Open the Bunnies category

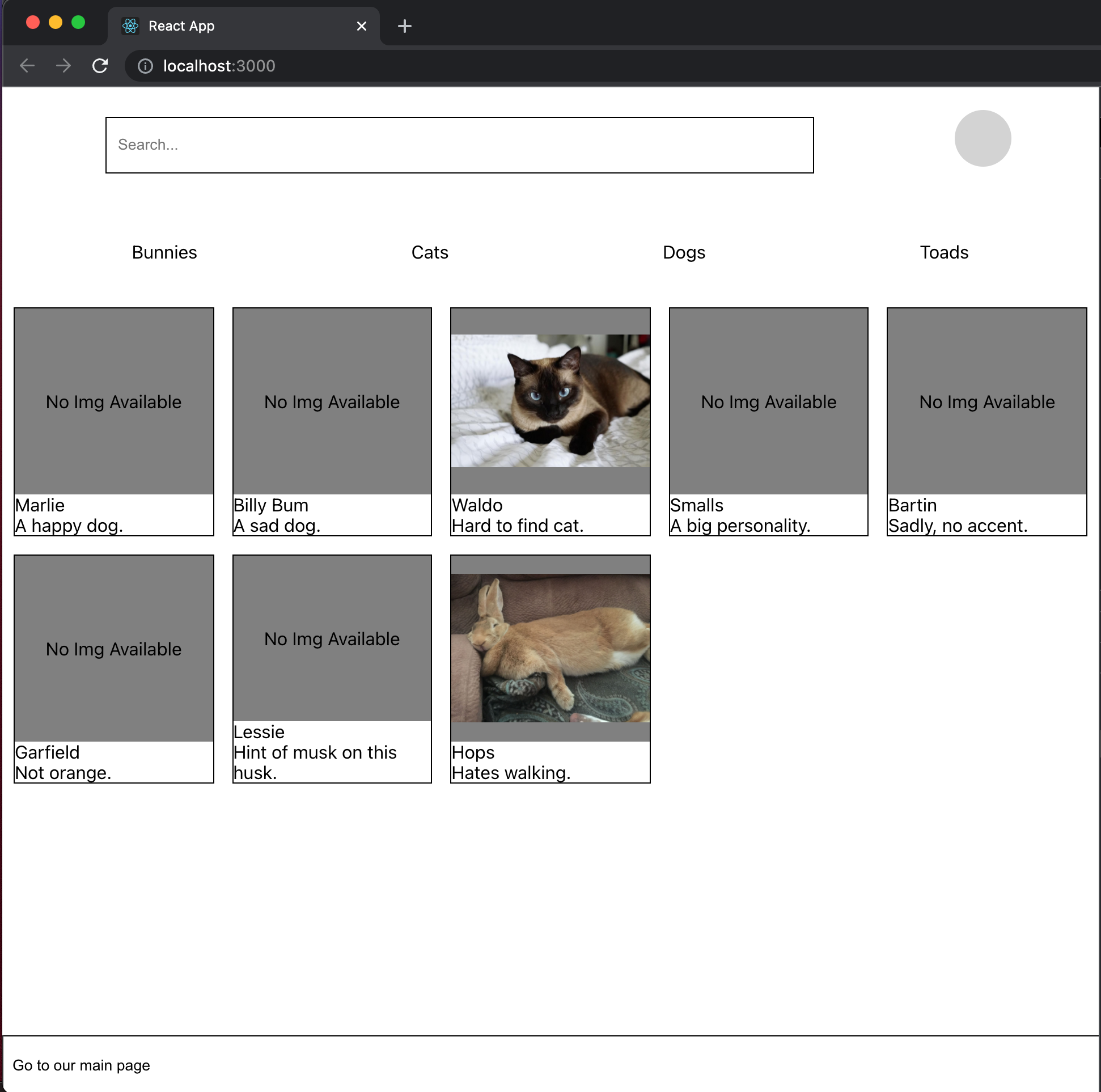164,252
